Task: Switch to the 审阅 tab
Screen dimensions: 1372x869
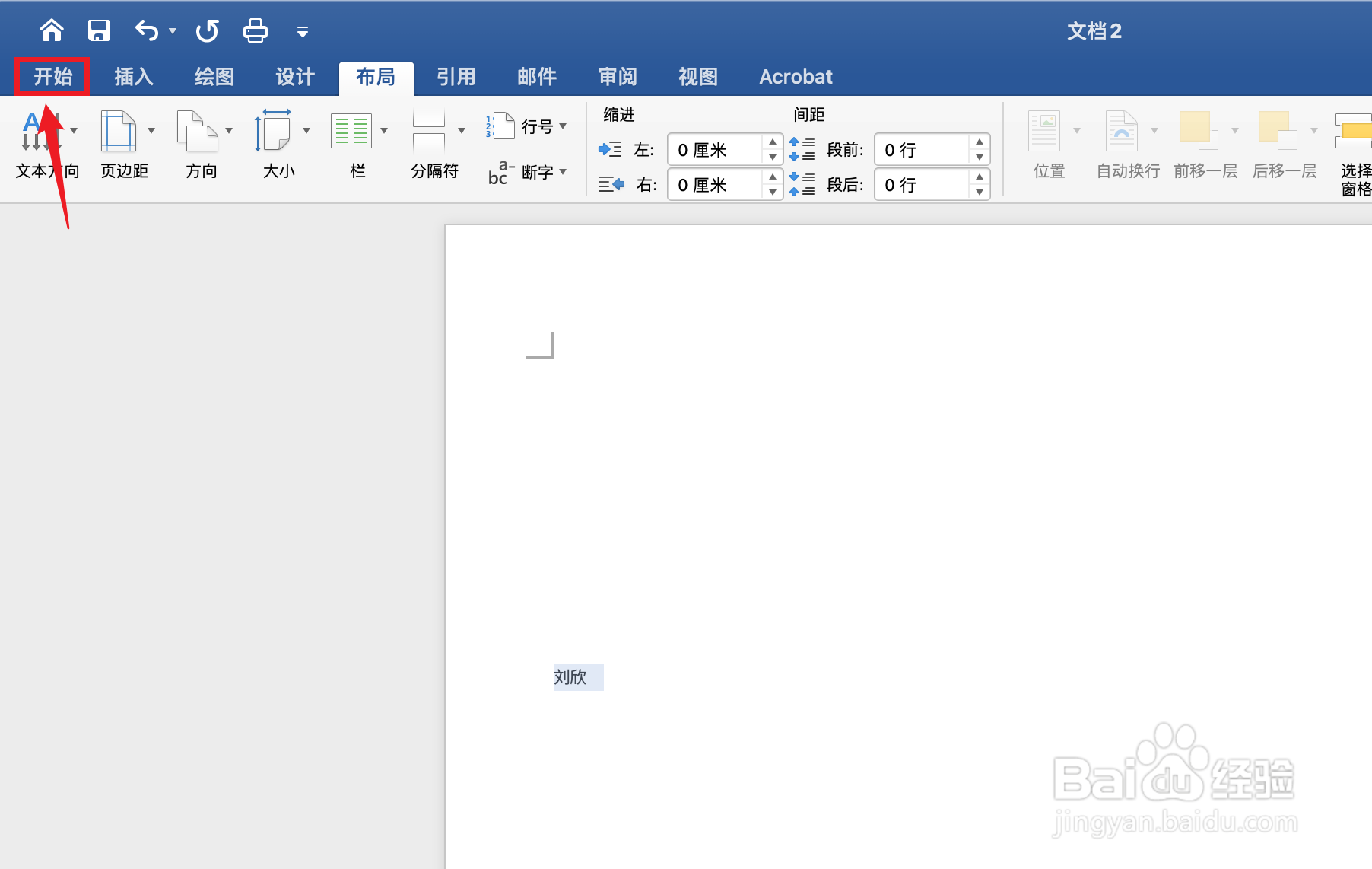Action: [618, 77]
